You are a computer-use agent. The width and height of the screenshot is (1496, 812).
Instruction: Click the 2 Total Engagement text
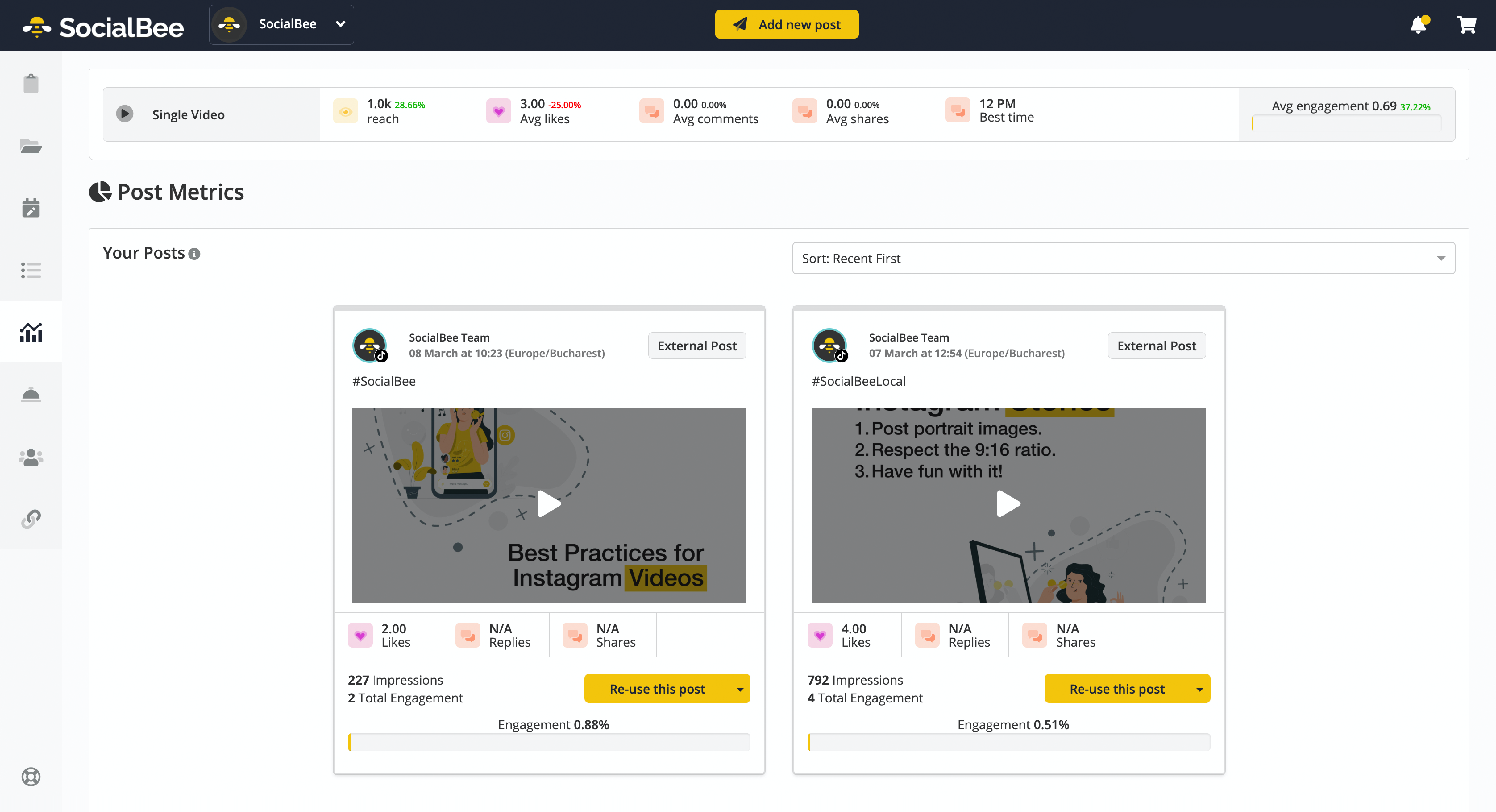coord(405,698)
